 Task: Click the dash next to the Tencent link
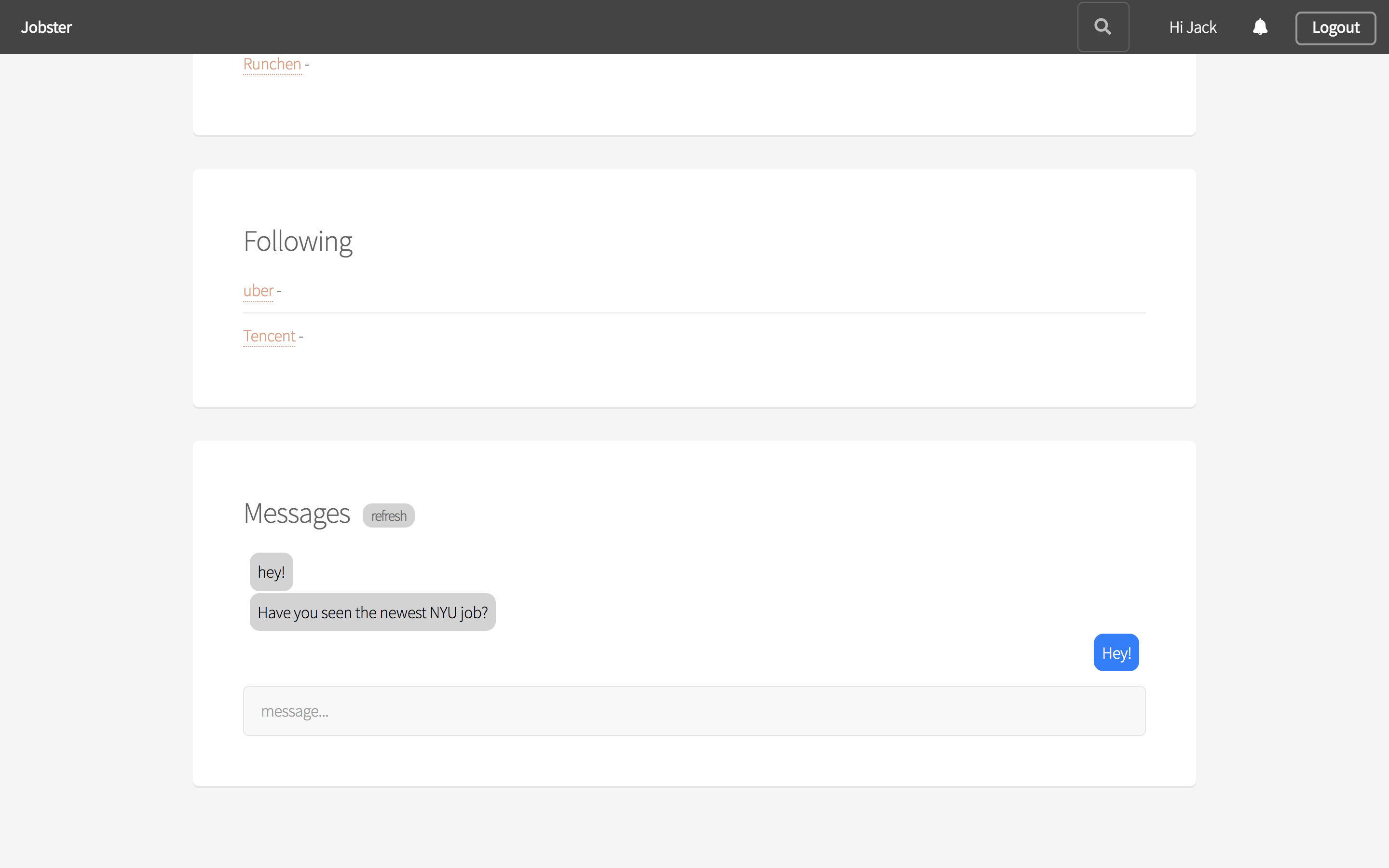(301, 337)
